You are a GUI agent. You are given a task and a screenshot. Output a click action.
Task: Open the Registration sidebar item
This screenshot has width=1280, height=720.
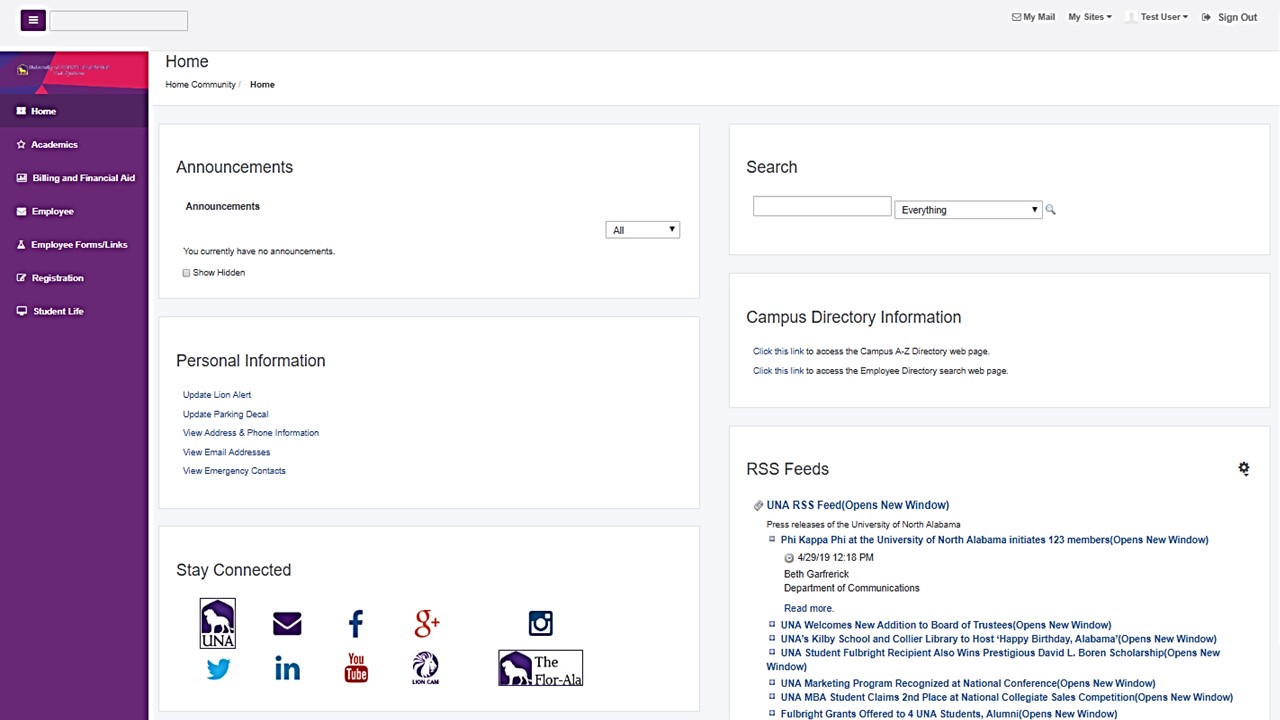point(57,278)
